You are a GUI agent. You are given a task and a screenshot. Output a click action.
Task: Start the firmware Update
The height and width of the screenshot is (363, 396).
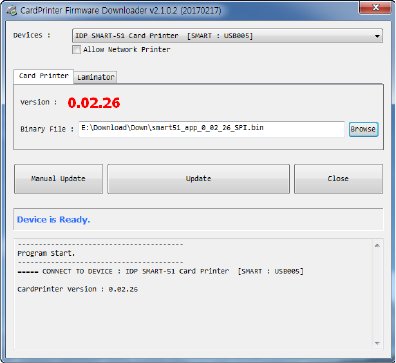[x=198, y=179]
